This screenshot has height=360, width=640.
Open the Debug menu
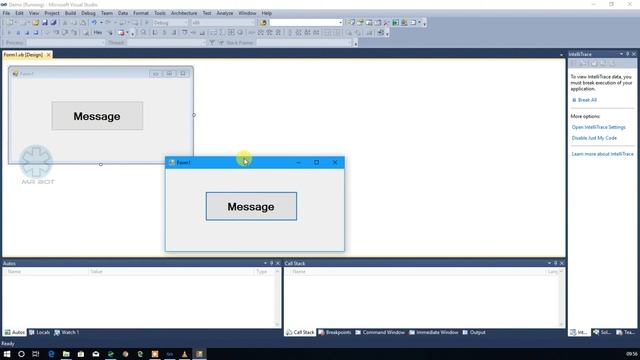(x=88, y=13)
